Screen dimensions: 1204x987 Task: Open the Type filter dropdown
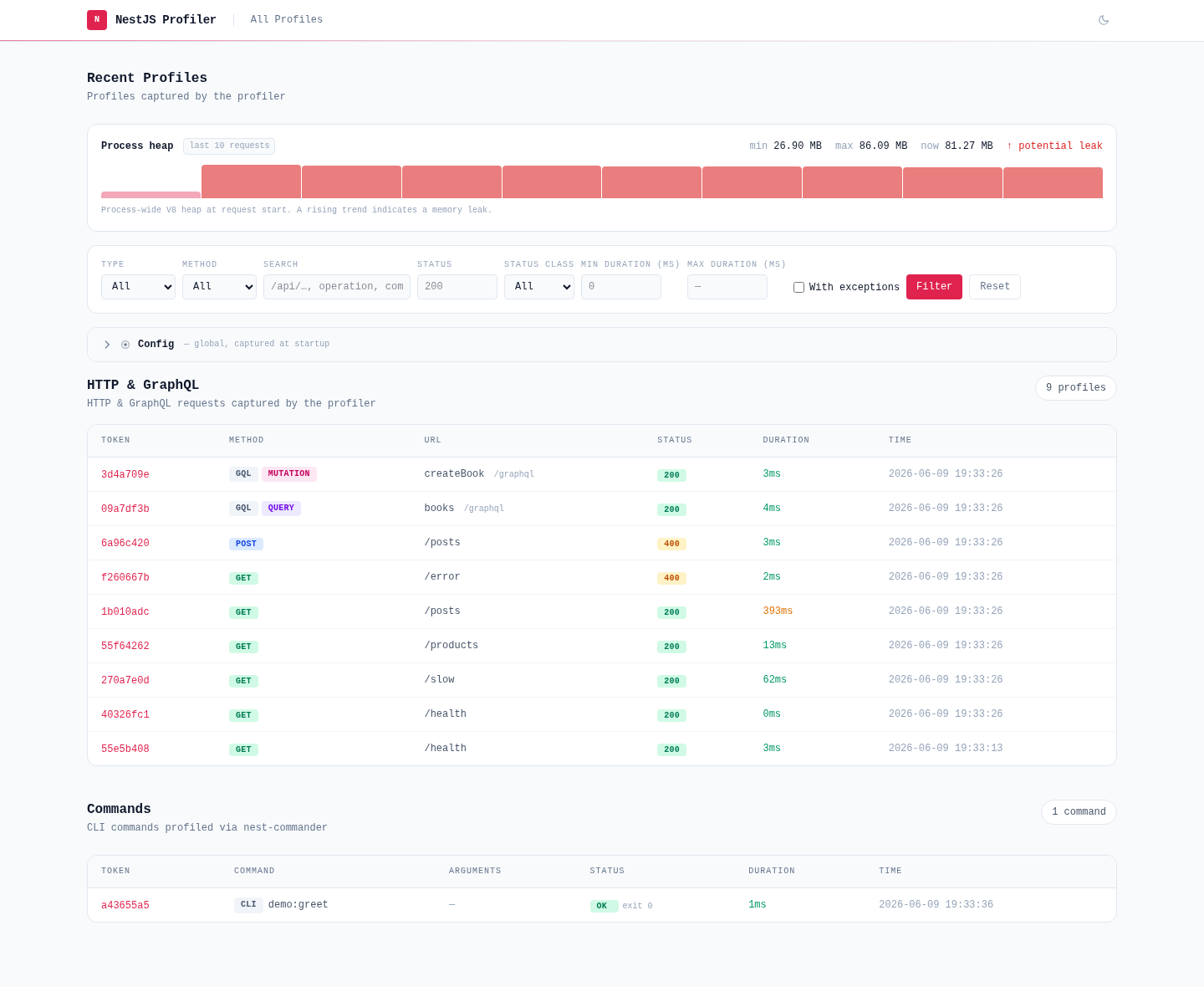[138, 287]
